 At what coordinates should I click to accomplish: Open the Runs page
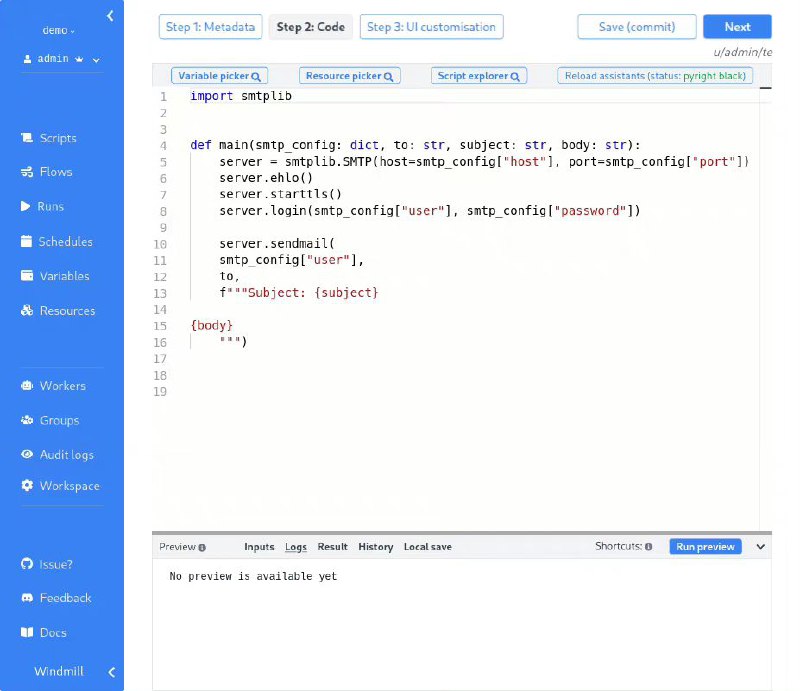47,207
